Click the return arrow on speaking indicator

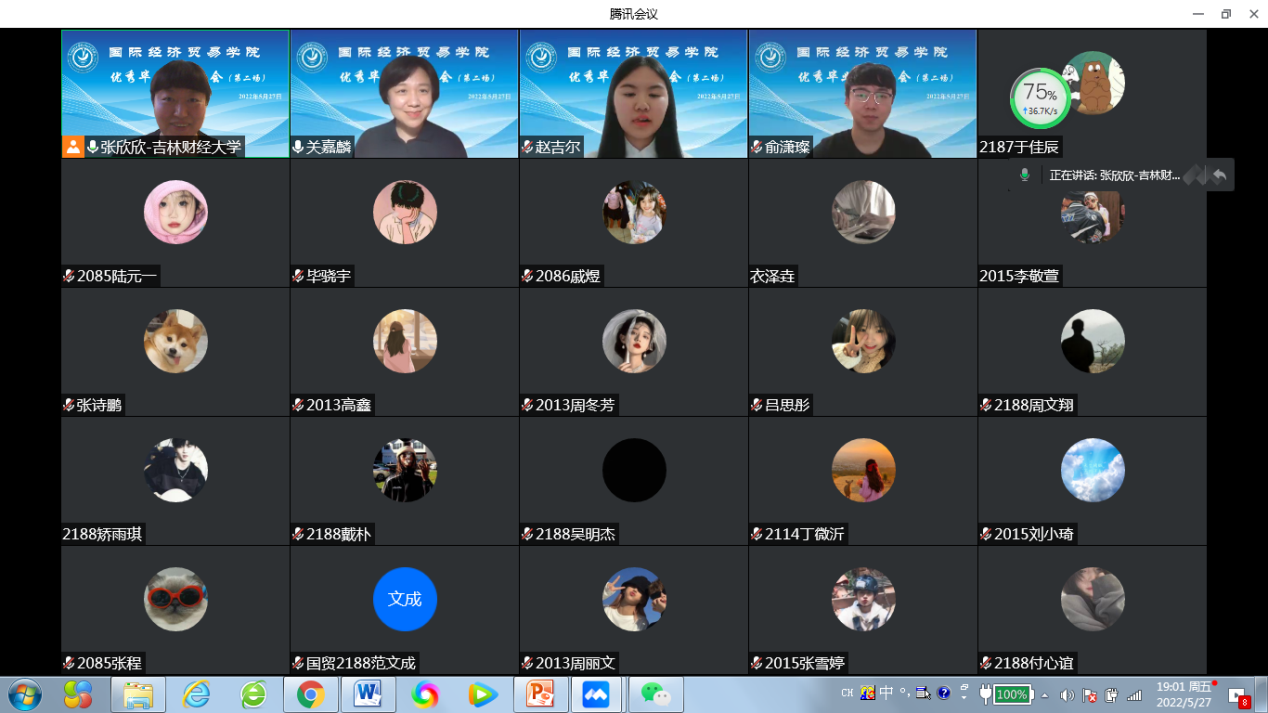(x=1219, y=175)
